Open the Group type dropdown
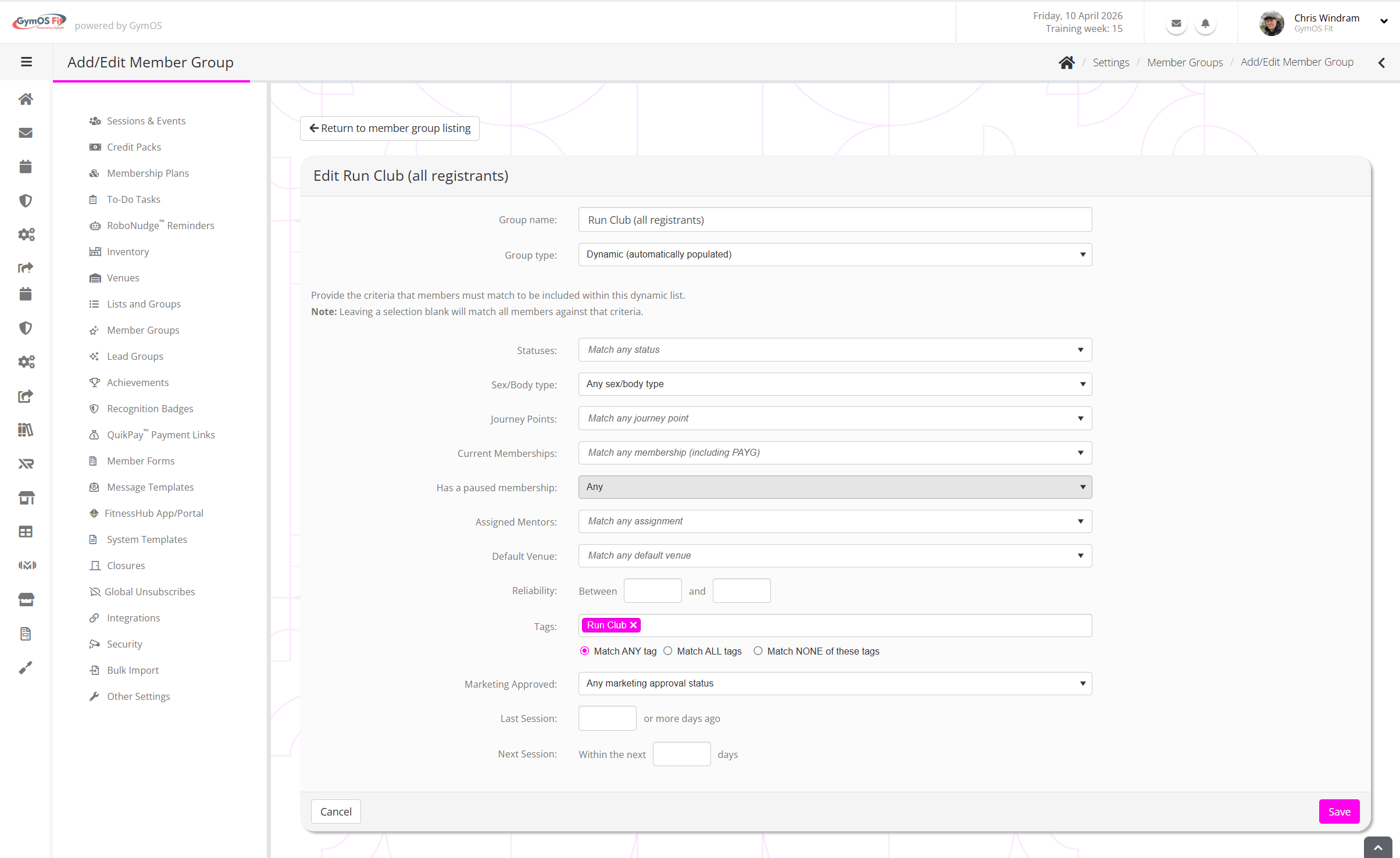1400x858 pixels. click(835, 255)
